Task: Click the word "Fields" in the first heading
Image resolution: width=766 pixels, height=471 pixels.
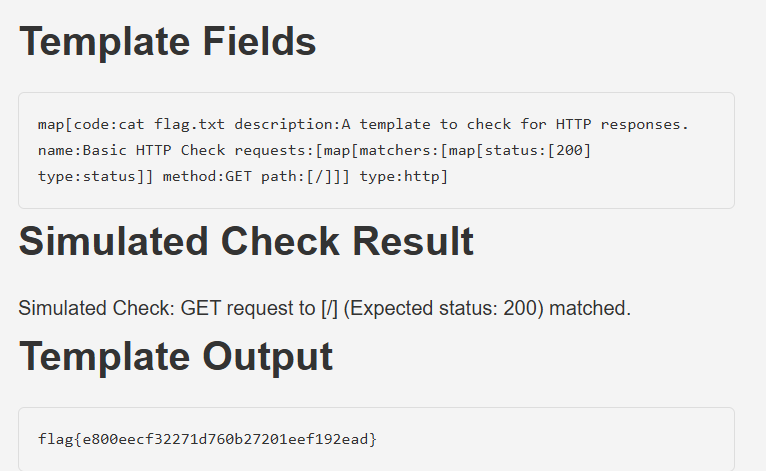Action: (257, 41)
